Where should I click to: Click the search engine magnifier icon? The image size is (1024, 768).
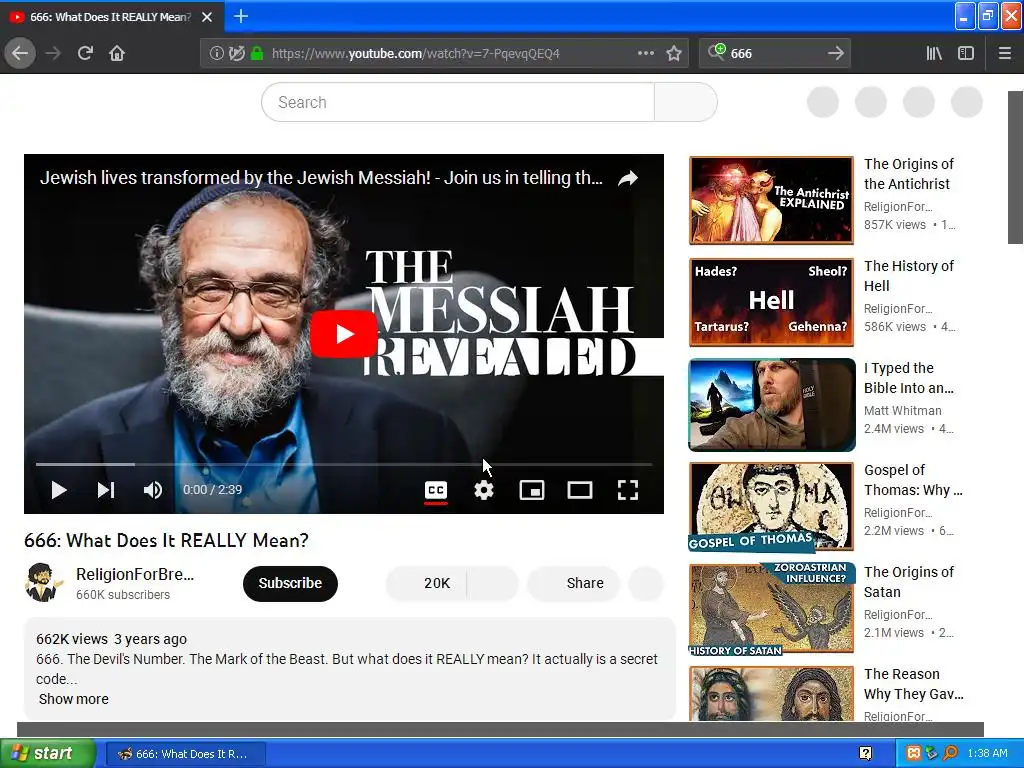coord(716,52)
